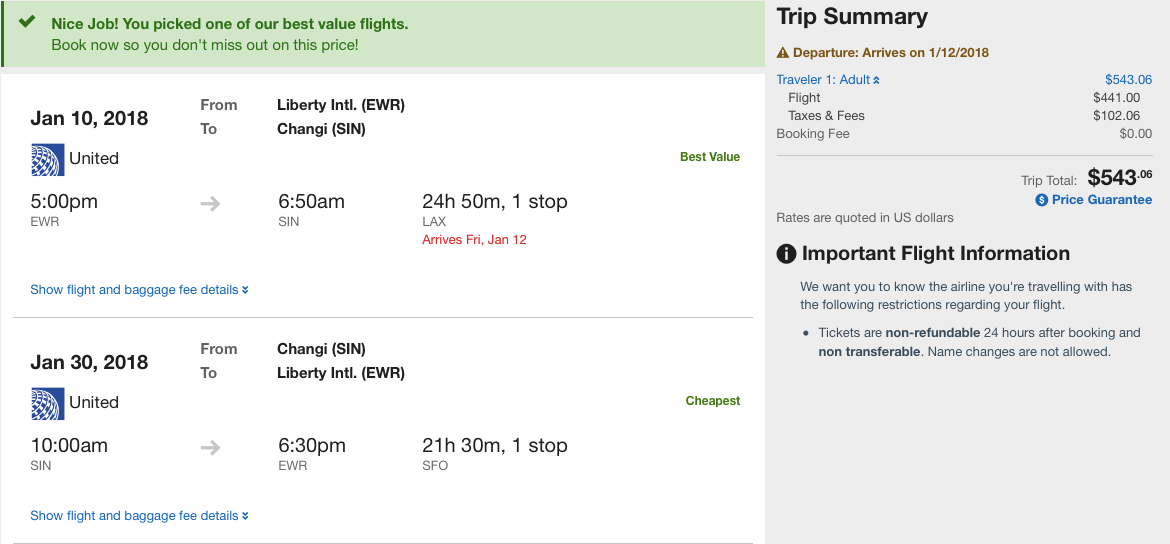Click the Price Guarantee dollar icon
Image resolution: width=1170 pixels, height=544 pixels.
coord(1042,200)
